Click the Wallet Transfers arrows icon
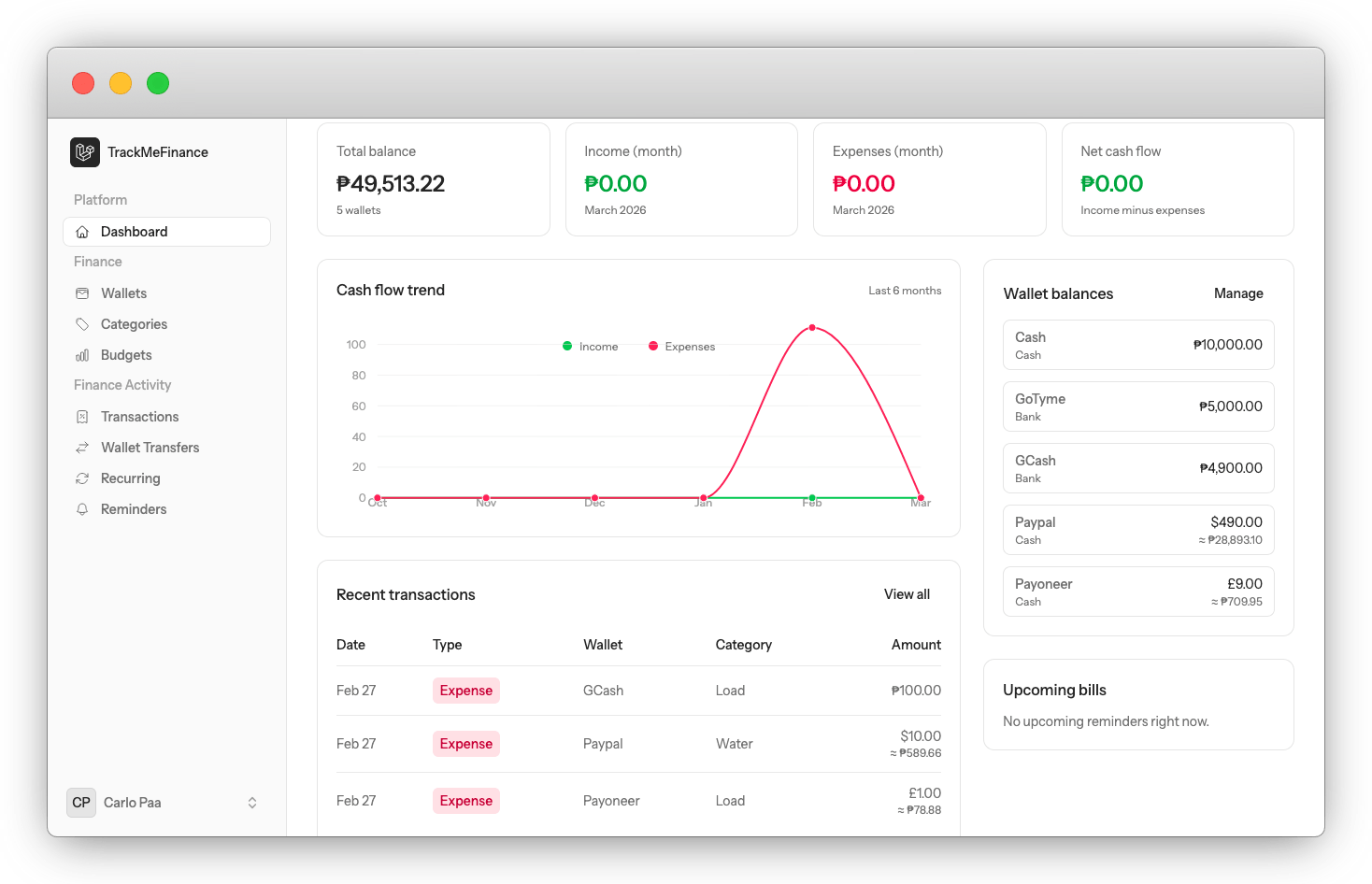This screenshot has width=1372, height=884. point(83,447)
